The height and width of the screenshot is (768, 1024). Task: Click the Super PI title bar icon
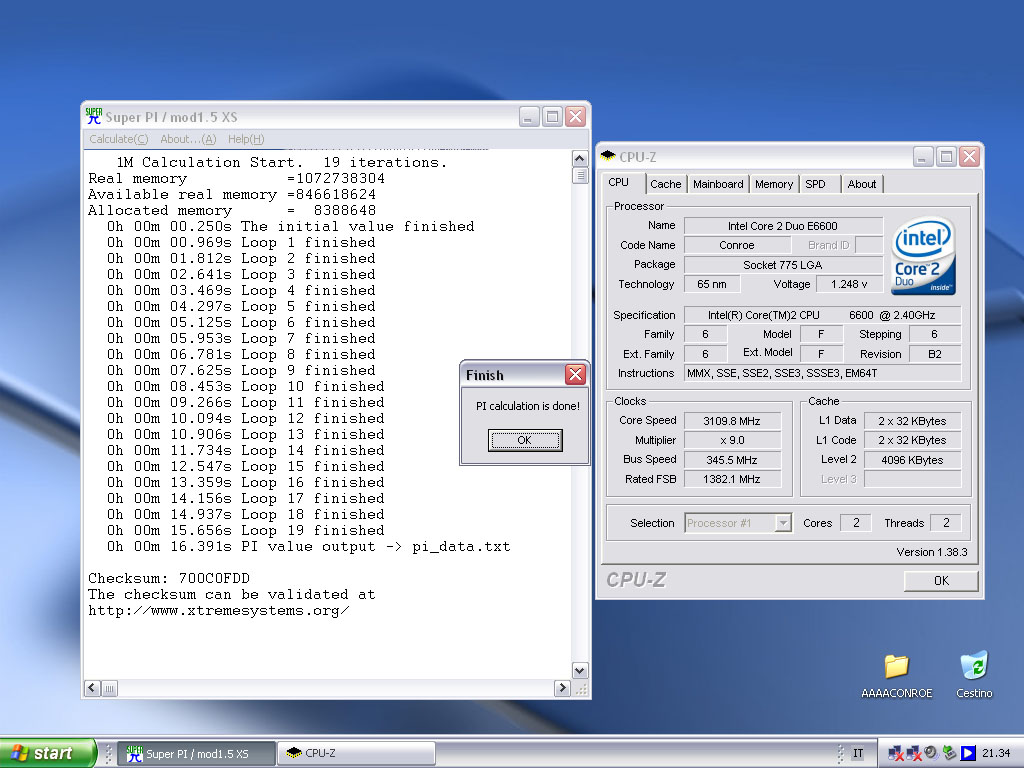click(x=94, y=116)
